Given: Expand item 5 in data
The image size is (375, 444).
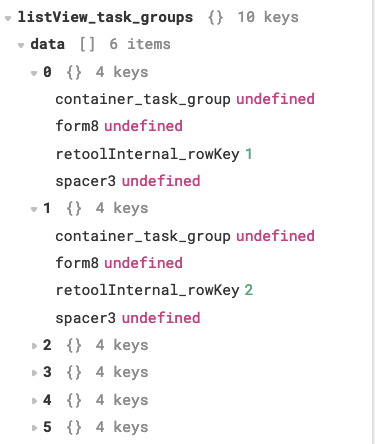Looking at the screenshot, I should click(x=34, y=428).
